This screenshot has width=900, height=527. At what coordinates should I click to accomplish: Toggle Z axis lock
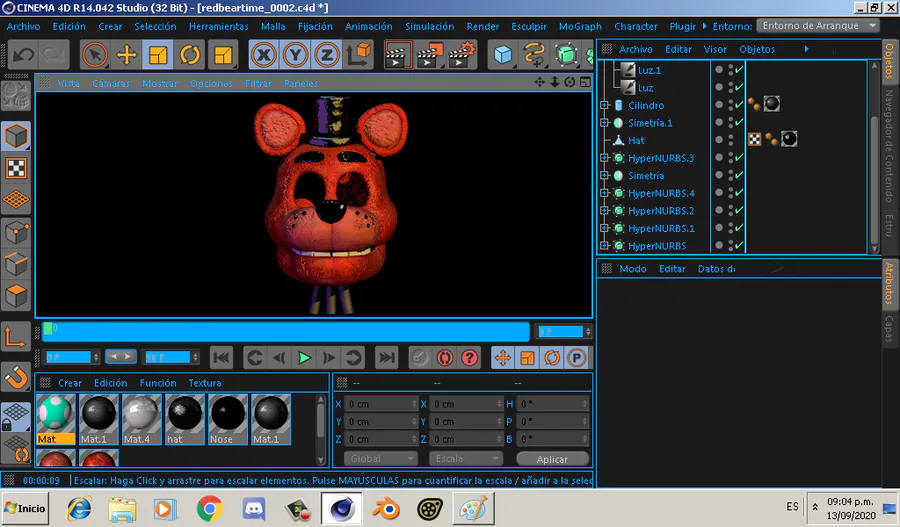point(327,55)
